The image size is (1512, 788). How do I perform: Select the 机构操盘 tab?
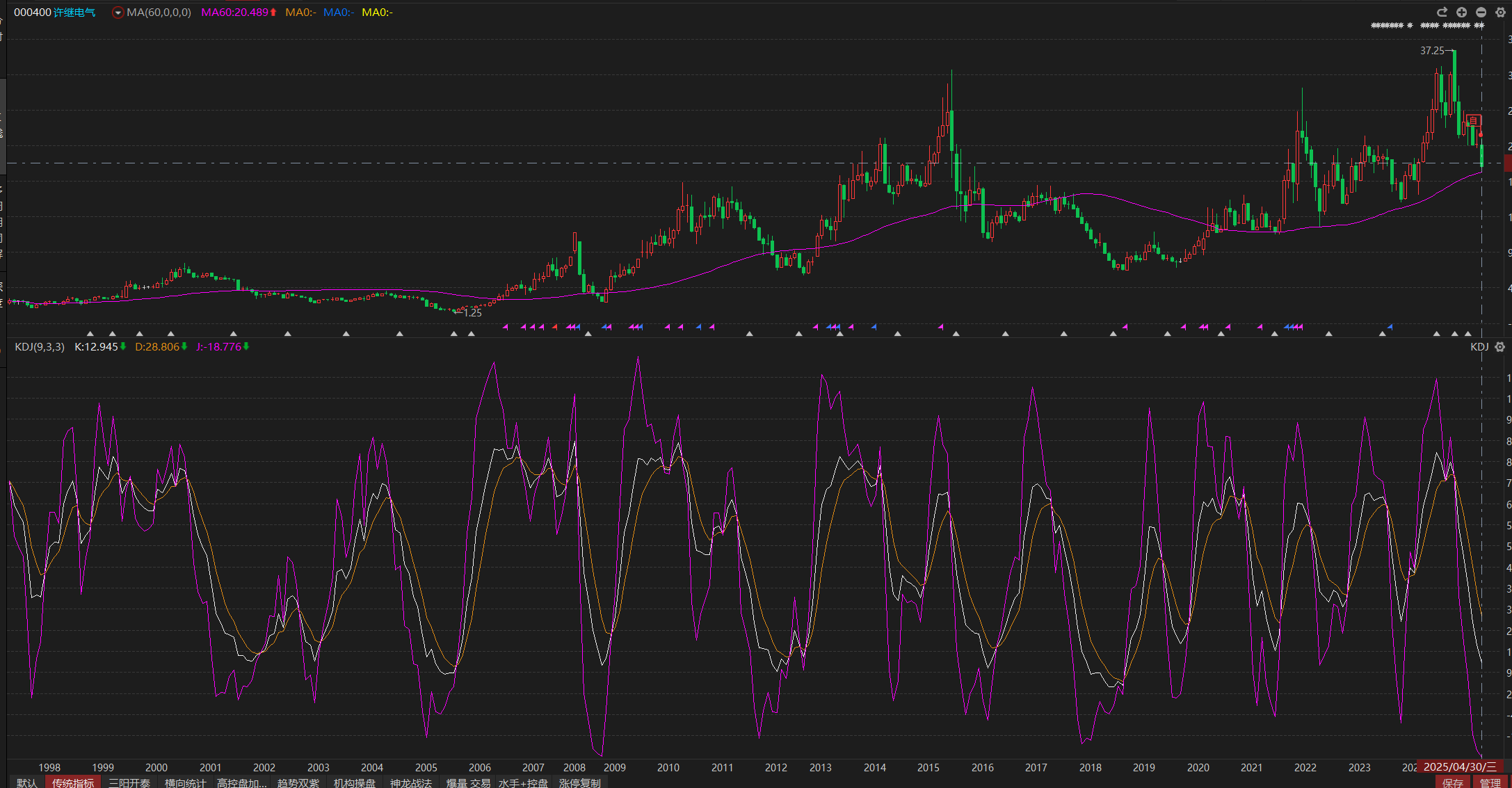[355, 782]
